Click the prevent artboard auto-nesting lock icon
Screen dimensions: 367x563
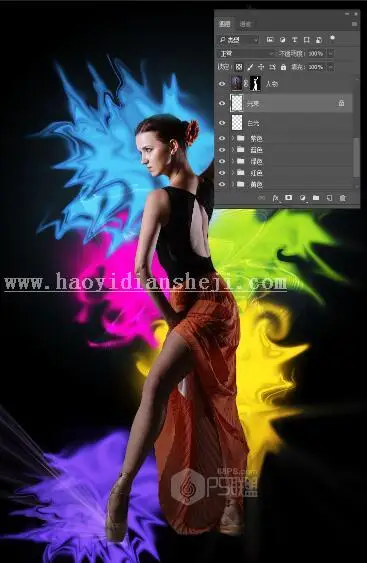coord(273,67)
